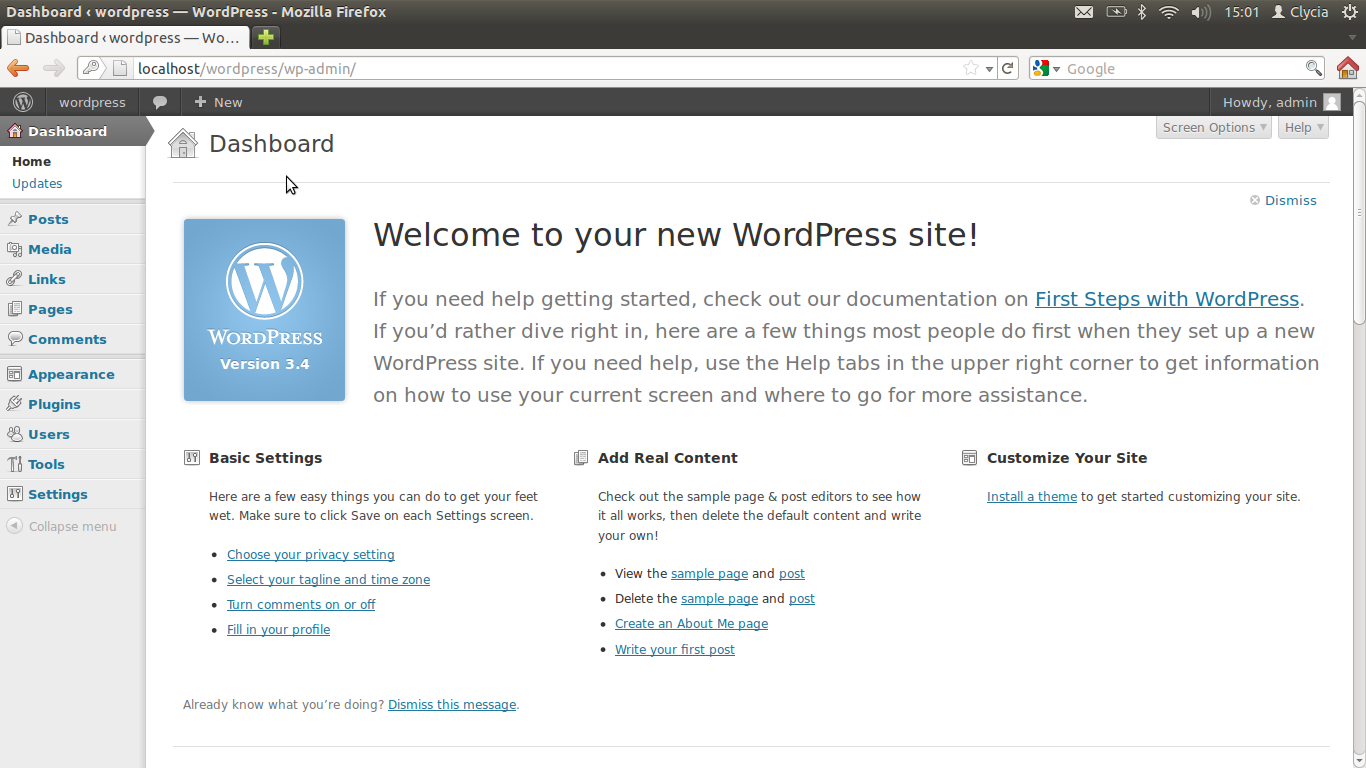Open the Howdy, admin account menu
Viewport: 1366px width, 768px height.
point(1282,102)
